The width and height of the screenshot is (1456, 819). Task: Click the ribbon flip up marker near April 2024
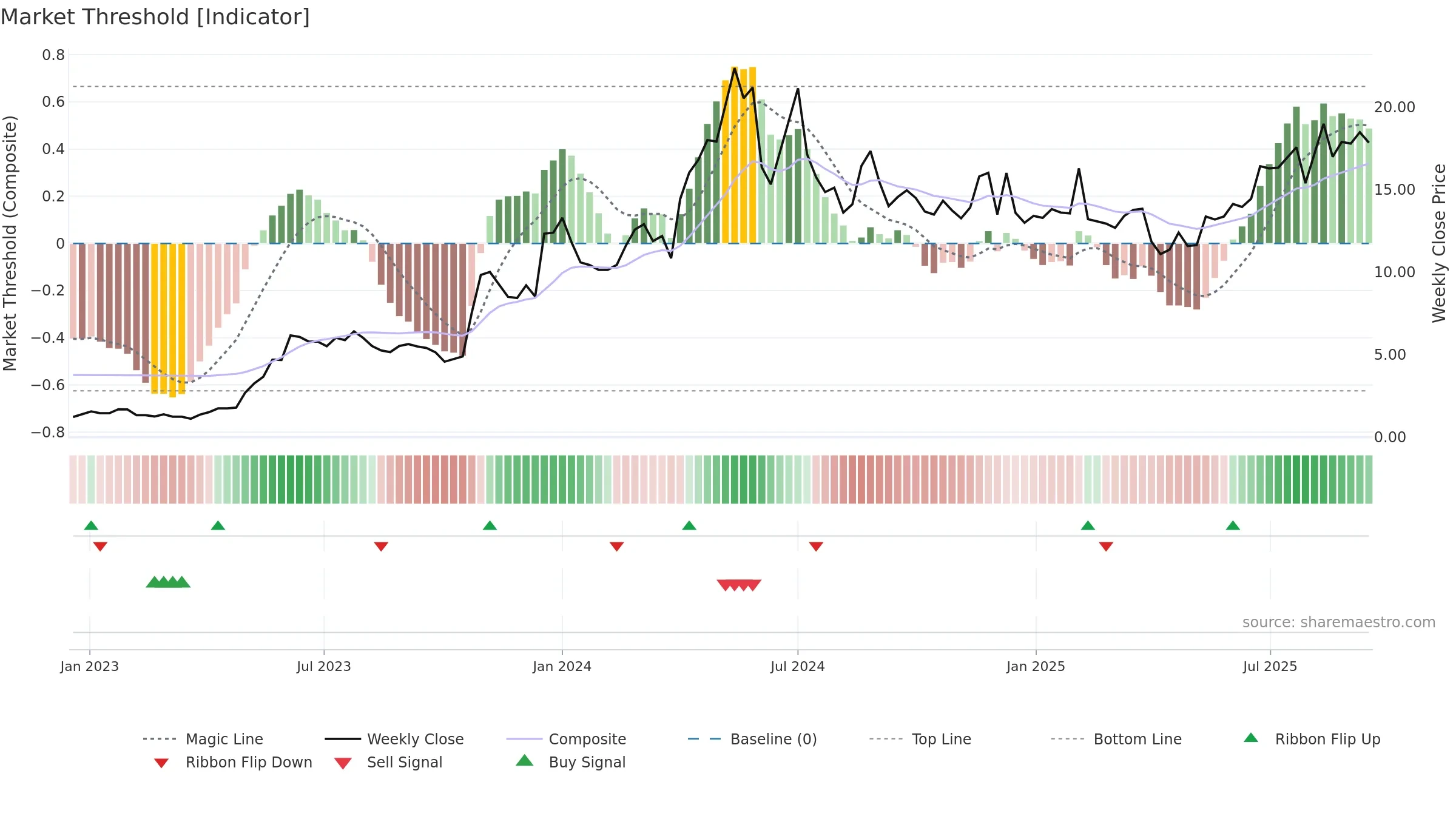tap(689, 525)
